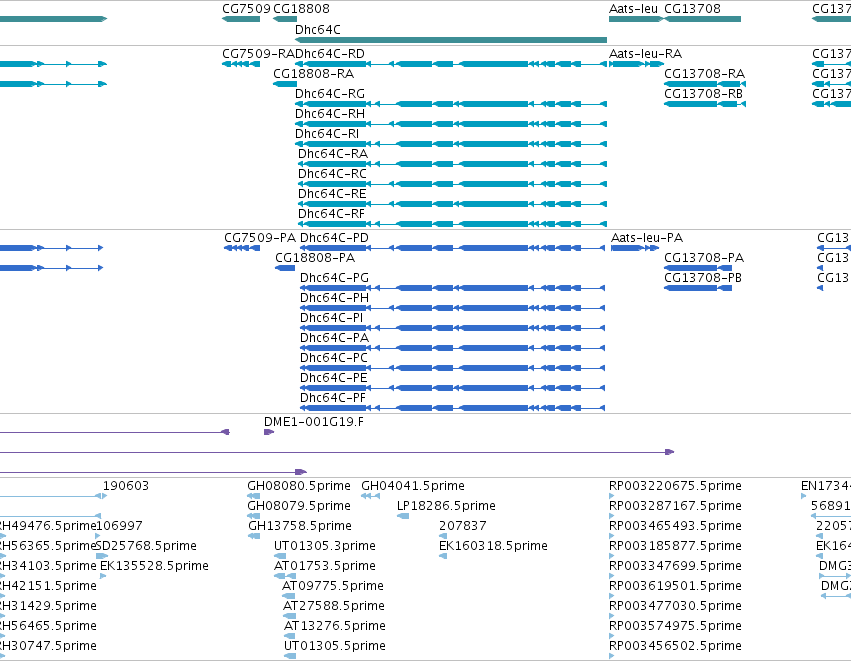Select the RP003347699.5prime EST
This screenshot has width=851, height=661.
tap(675, 566)
